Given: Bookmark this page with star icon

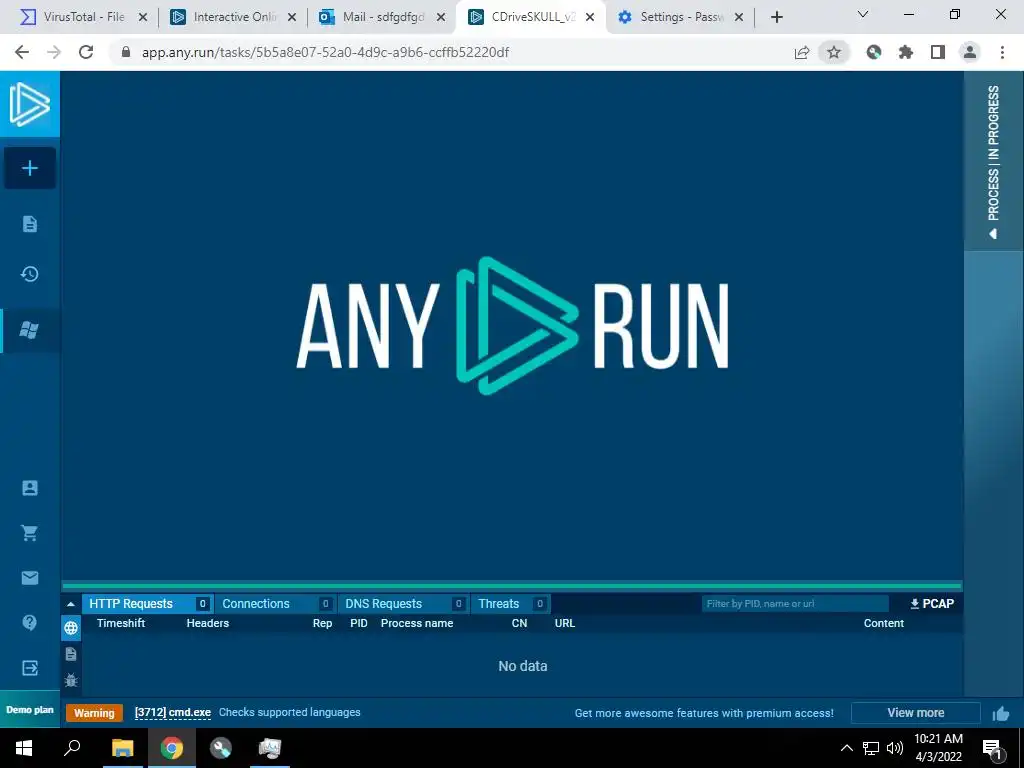Looking at the screenshot, I should pos(834,52).
